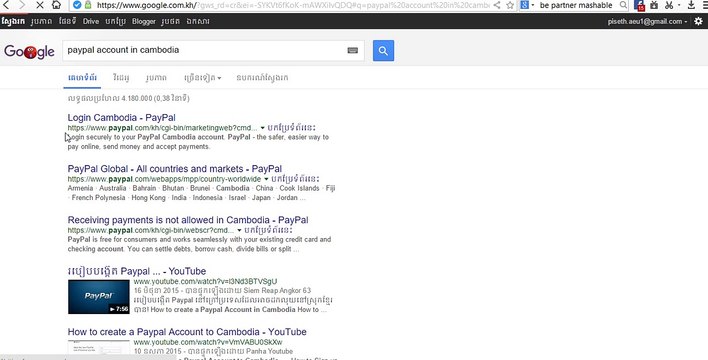This screenshot has width=708, height=360.
Task: Translate the Receiving payments result page
Action: (x=268, y=230)
